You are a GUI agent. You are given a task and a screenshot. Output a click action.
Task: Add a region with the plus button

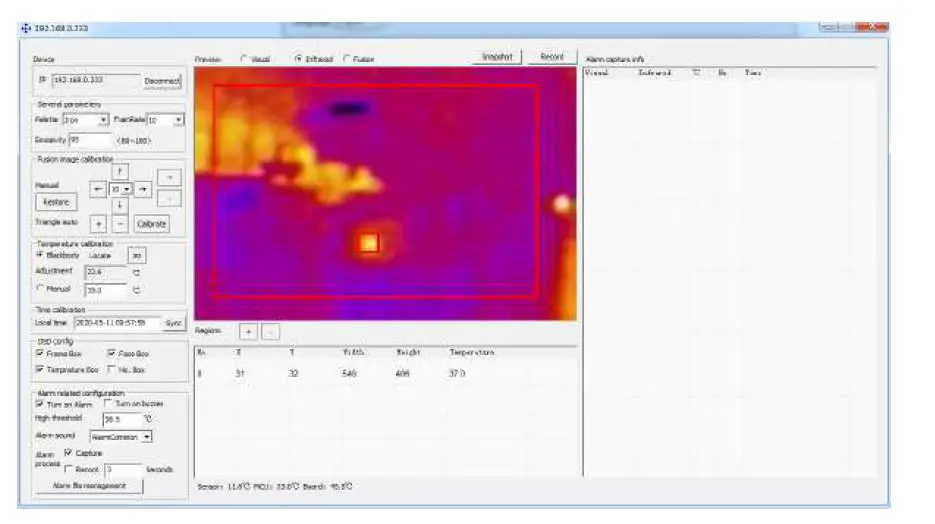point(248,331)
